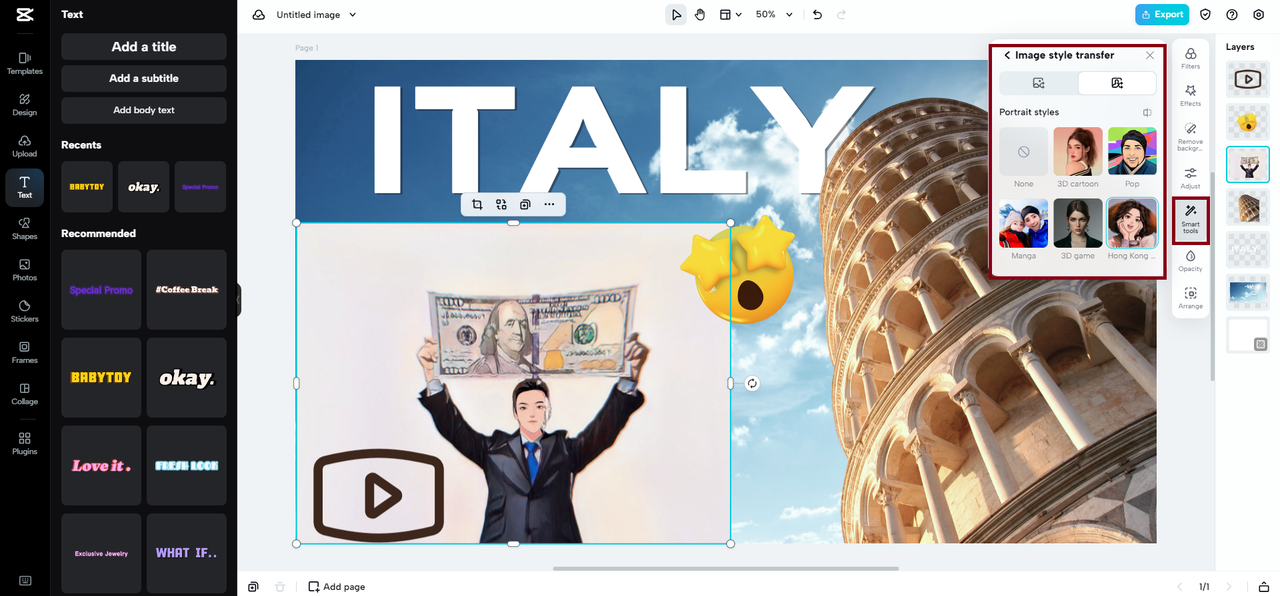Viewport: 1280px width, 596px height.
Task: Open the Adjust tool
Action: tap(1190, 178)
